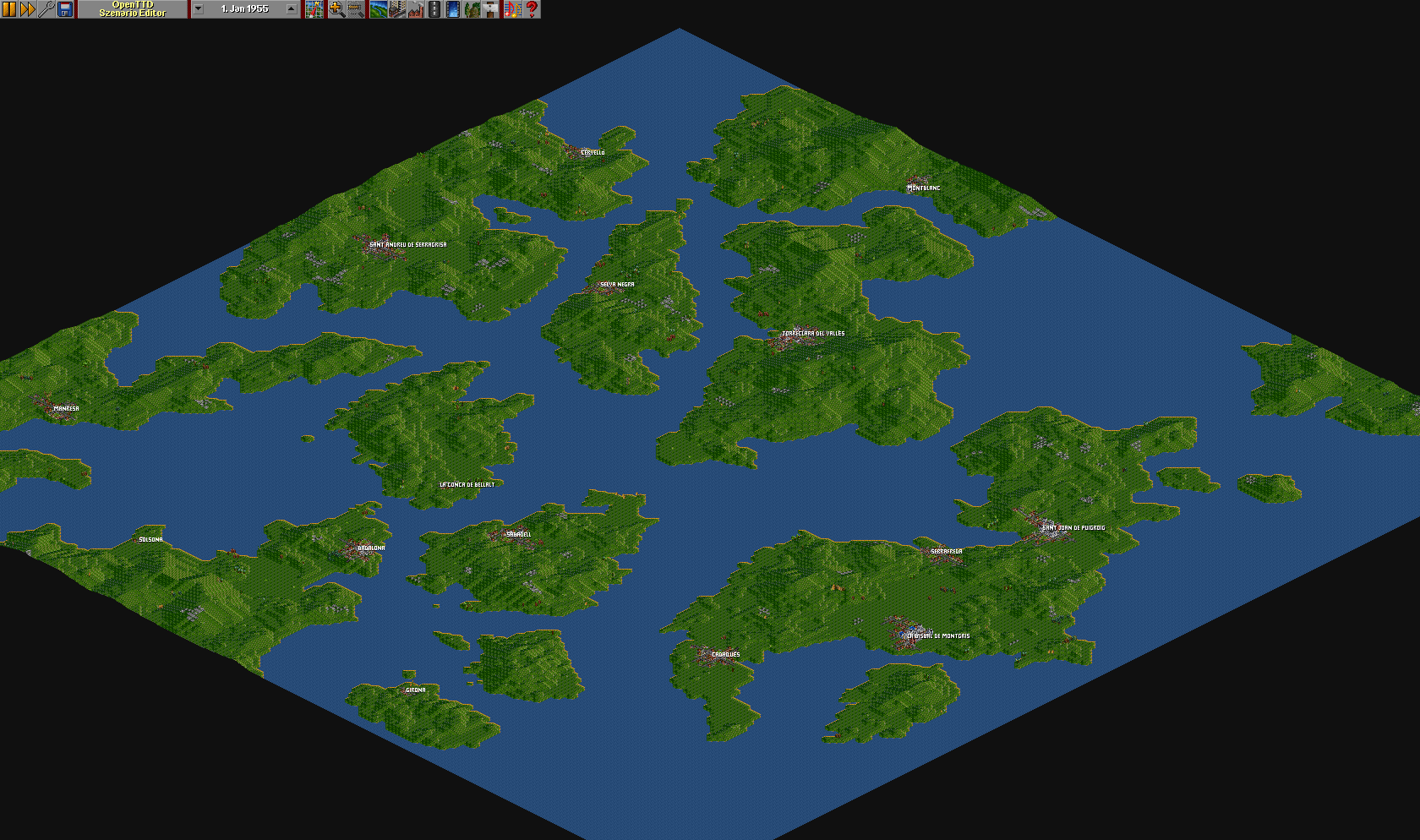Open the floppy disk save scenario menu

coord(65,9)
